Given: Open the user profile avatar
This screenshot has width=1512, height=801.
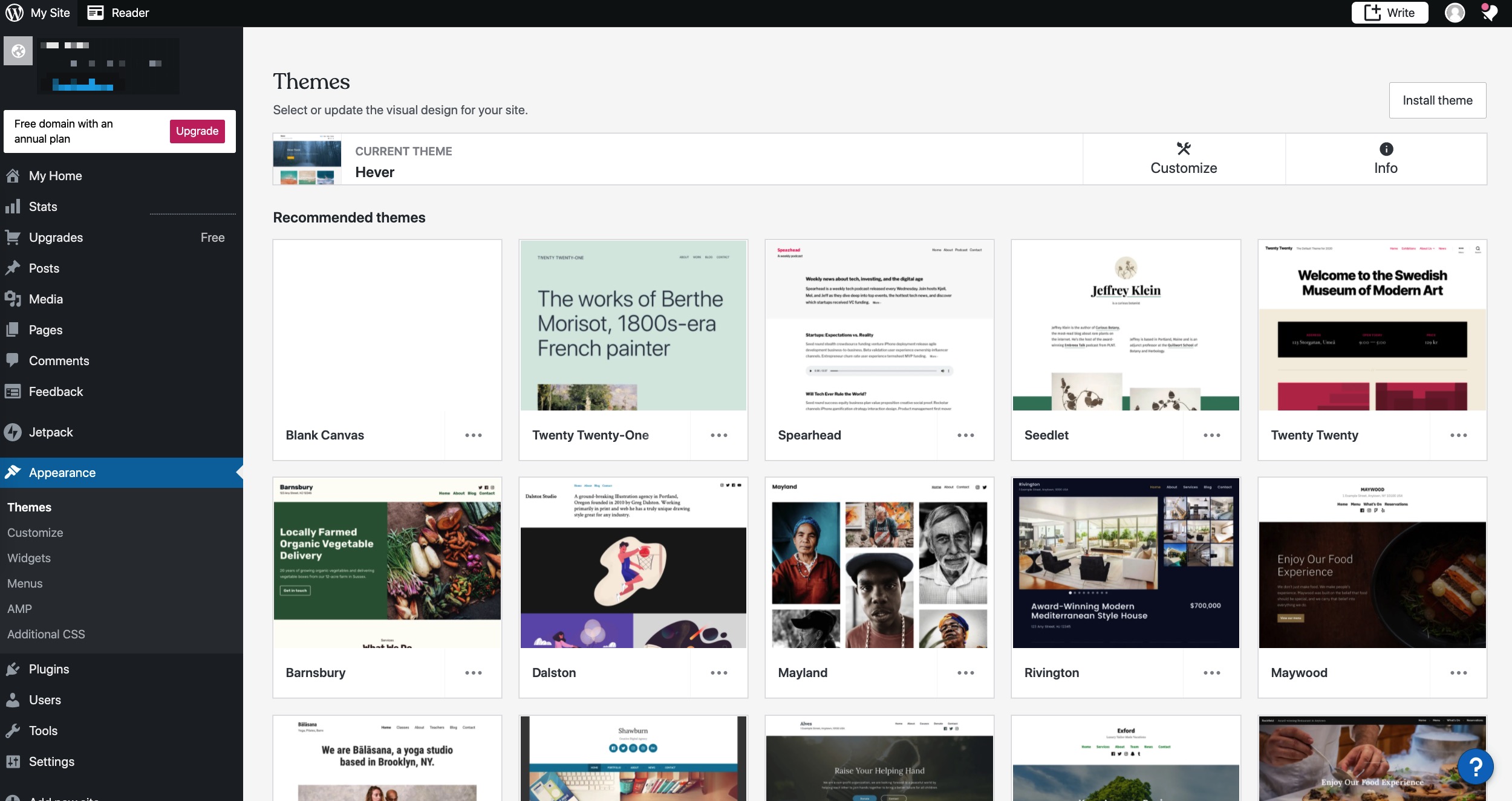Looking at the screenshot, I should (1455, 13).
